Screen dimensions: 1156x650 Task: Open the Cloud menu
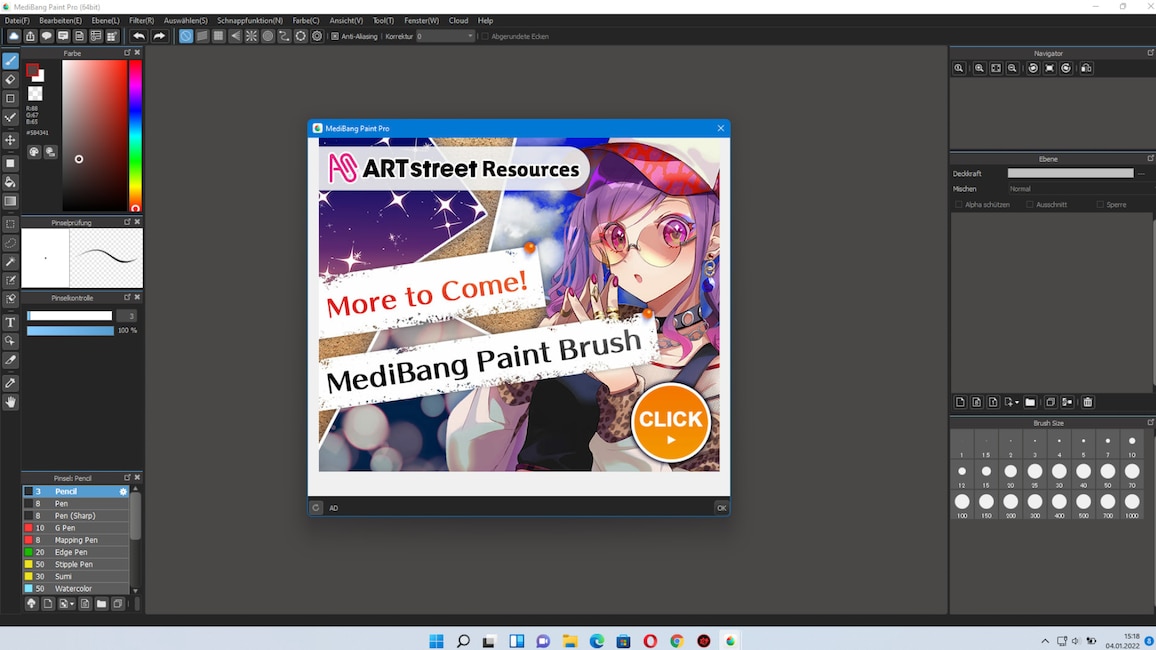(459, 21)
